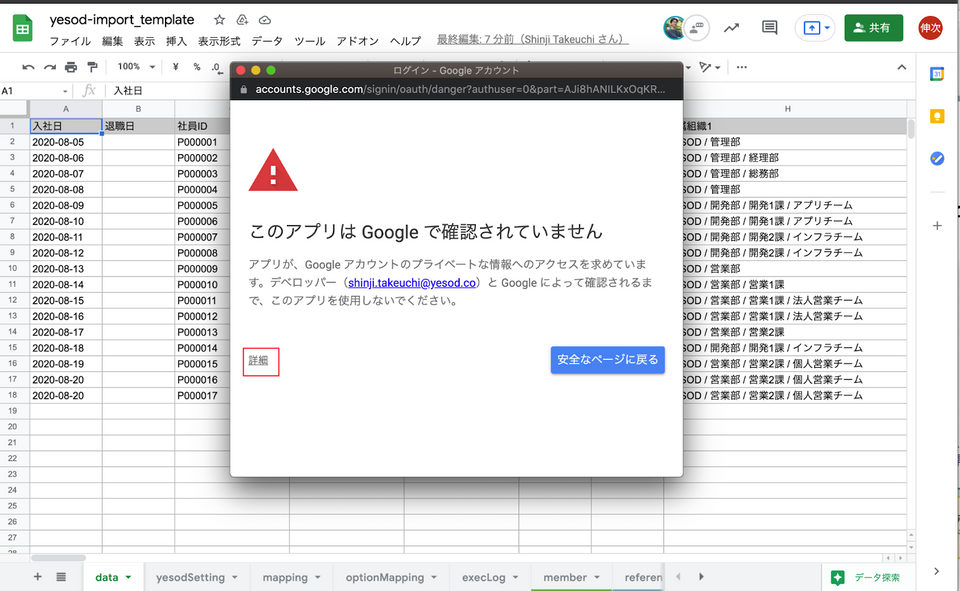Click the shinji.takeuchi@yesod.co developer link
This screenshot has width=960, height=591.
[411, 282]
